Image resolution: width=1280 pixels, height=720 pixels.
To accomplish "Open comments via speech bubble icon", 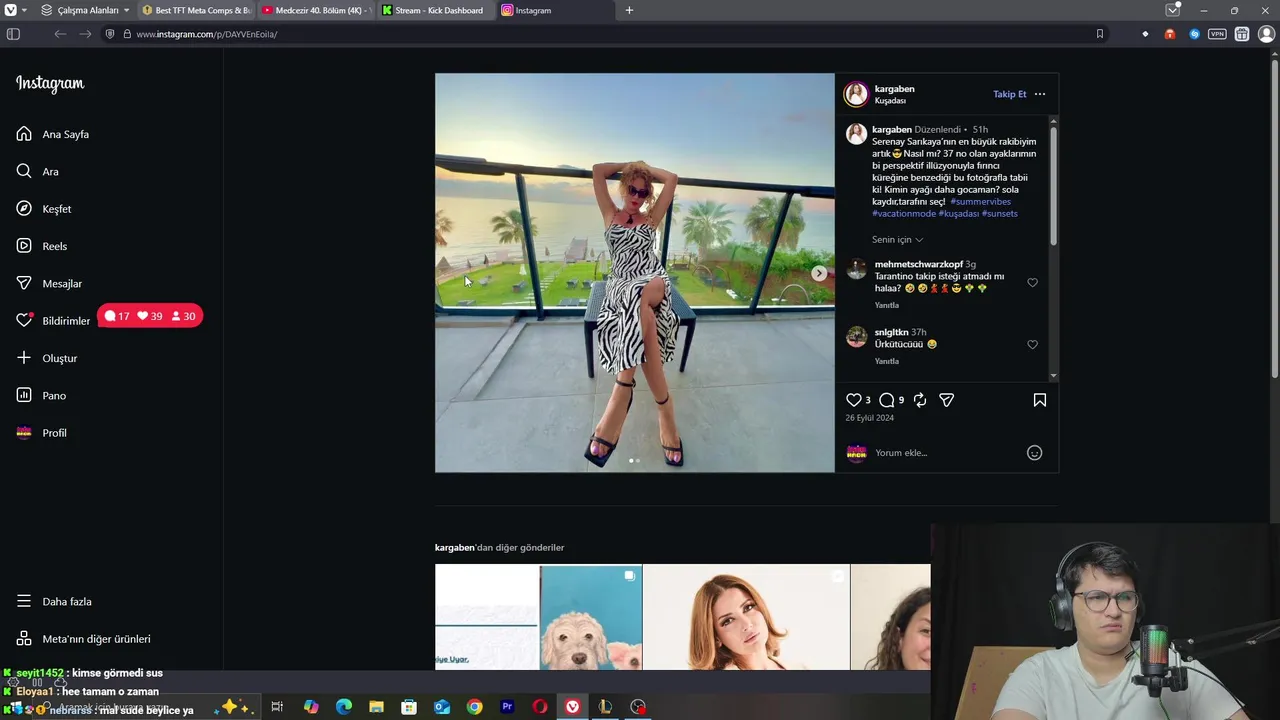I will (x=886, y=400).
